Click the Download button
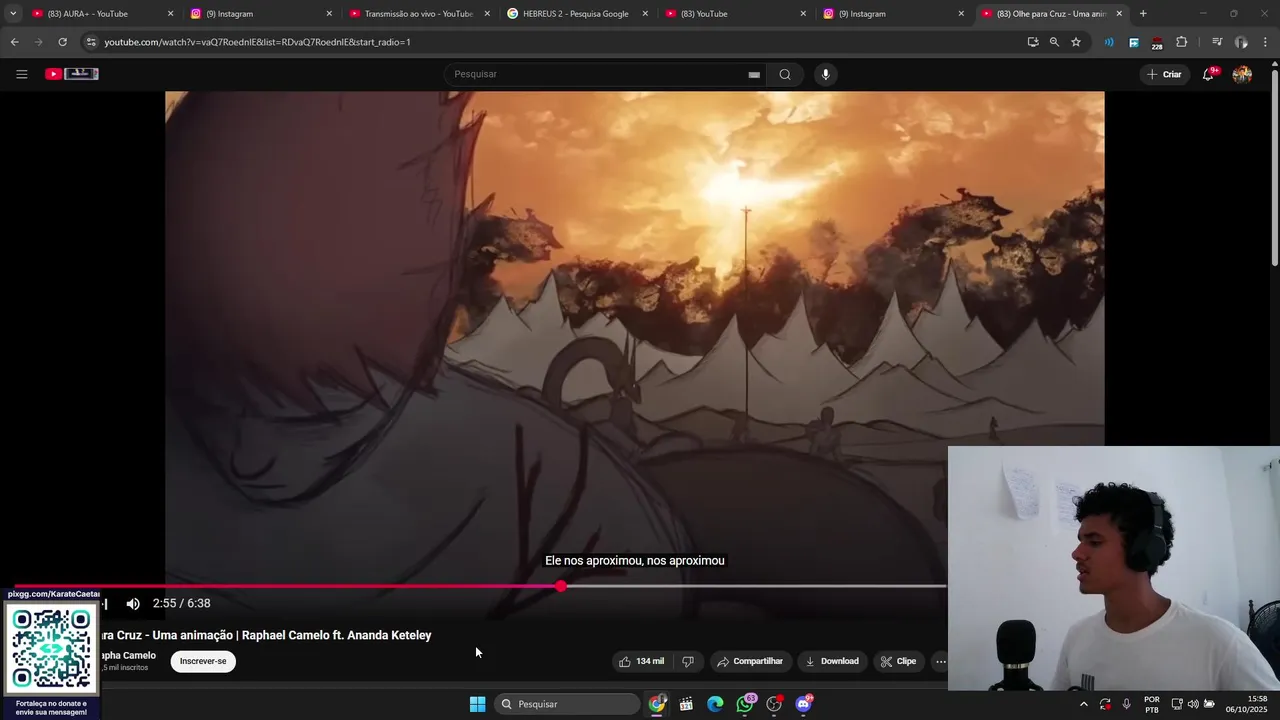 click(x=832, y=661)
